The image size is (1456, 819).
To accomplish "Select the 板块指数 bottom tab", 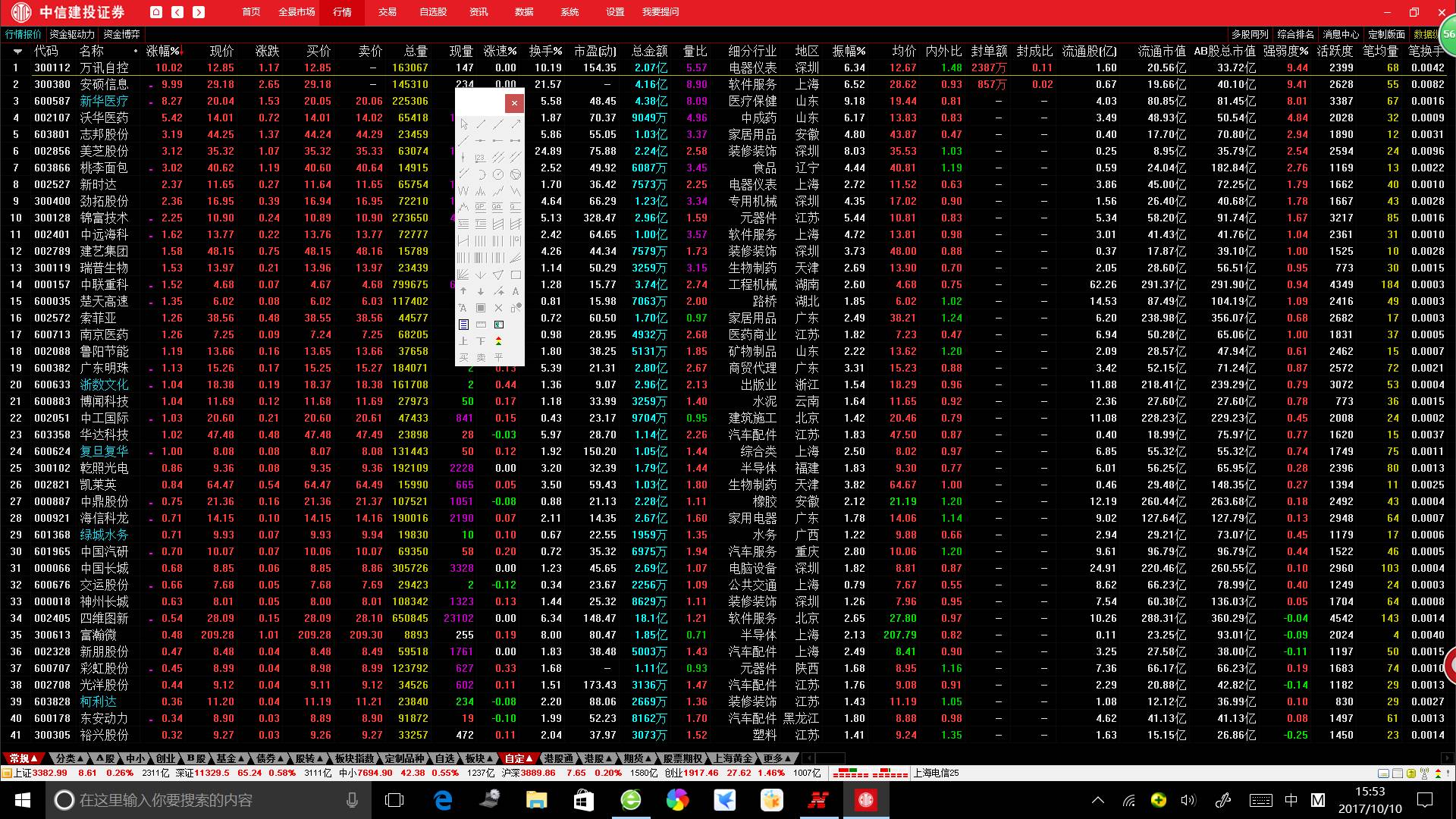I will pyautogui.click(x=354, y=758).
